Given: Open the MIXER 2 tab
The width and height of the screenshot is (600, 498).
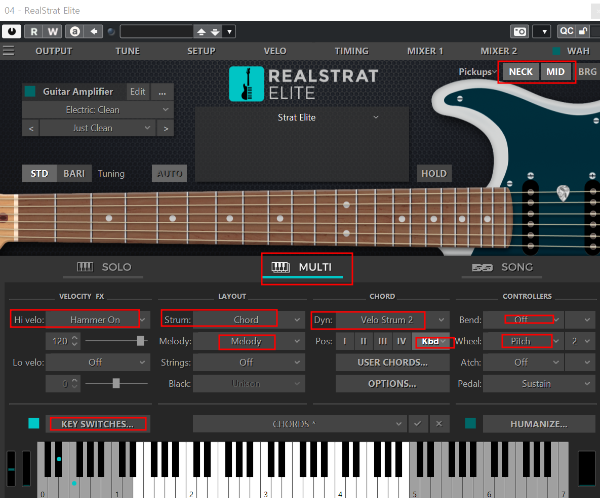Looking at the screenshot, I should [x=499, y=51].
